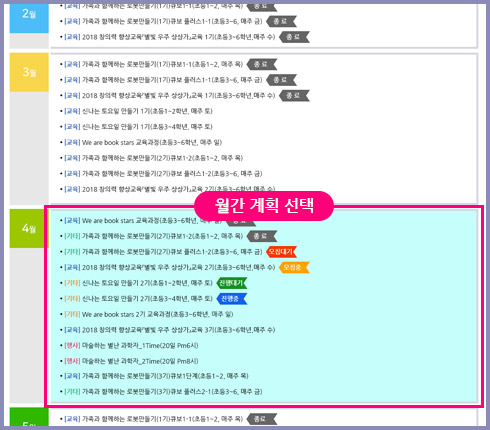Click the pink 월간 계획 선택 label

264,206
